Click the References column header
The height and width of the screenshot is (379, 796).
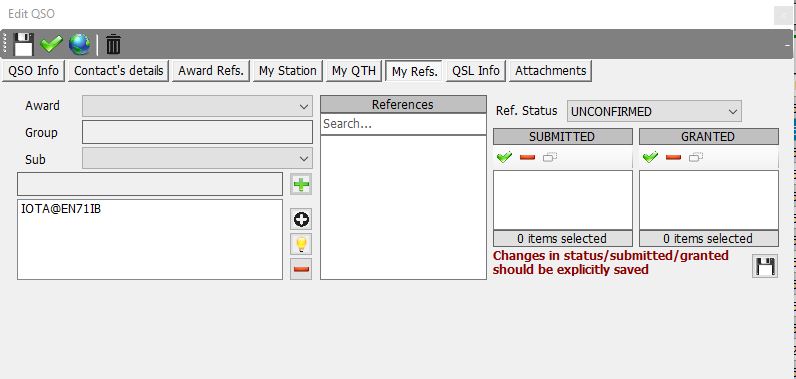(x=403, y=105)
